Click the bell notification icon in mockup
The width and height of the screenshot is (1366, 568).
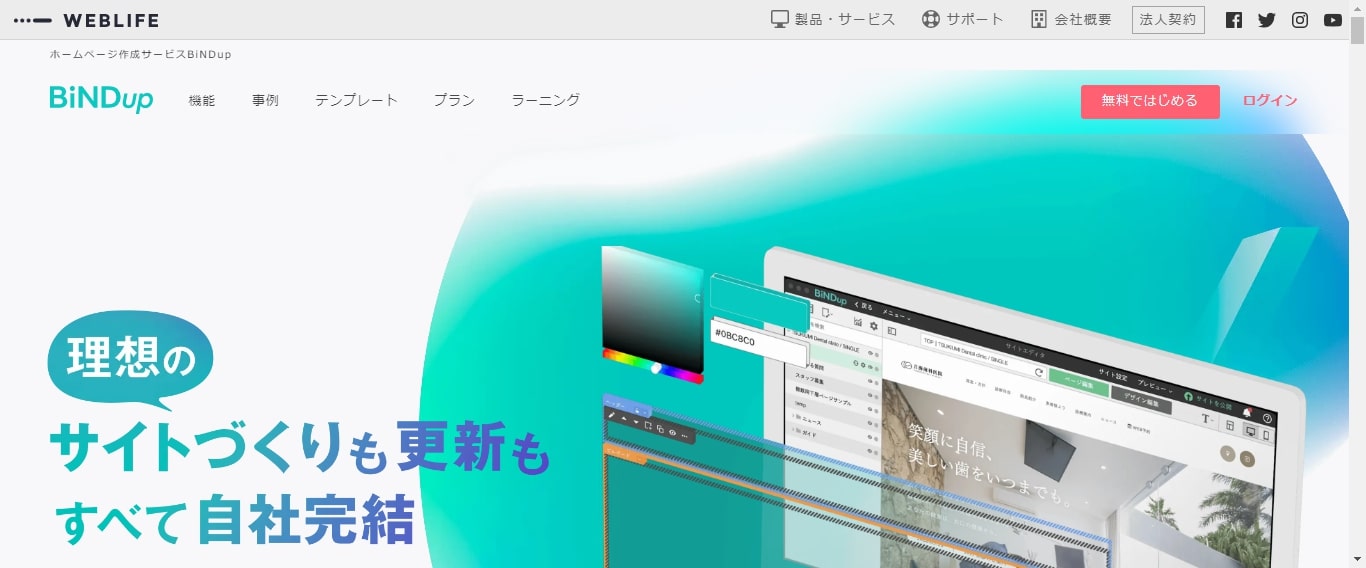click(1247, 412)
